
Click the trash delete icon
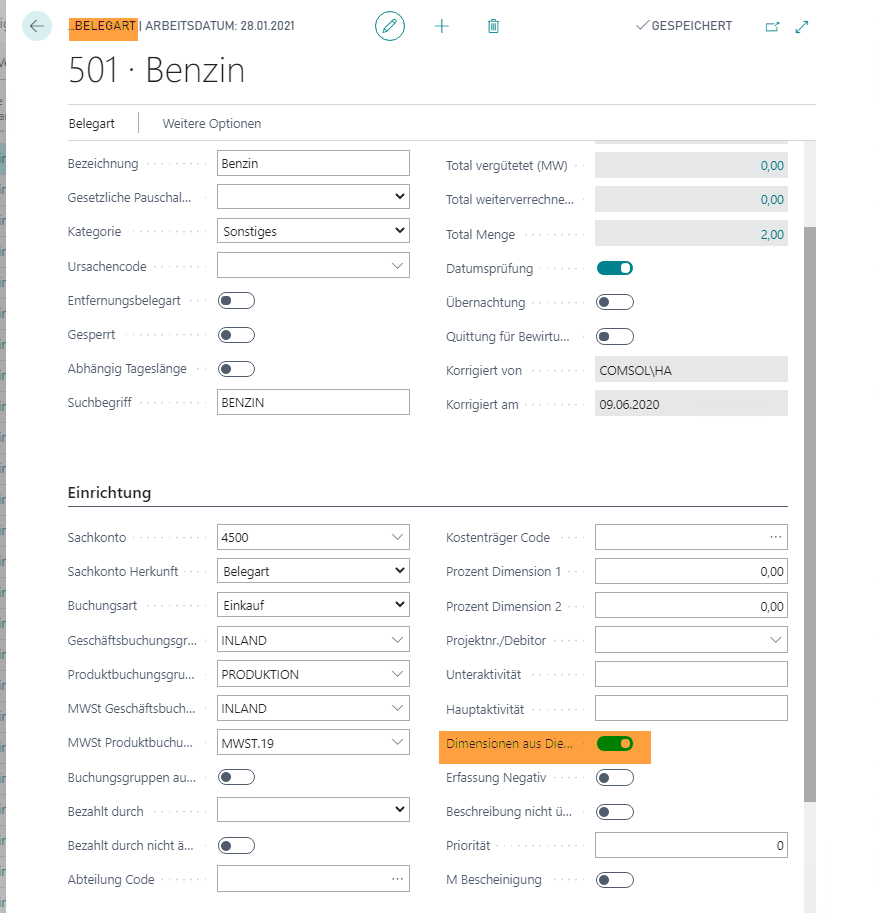point(493,26)
